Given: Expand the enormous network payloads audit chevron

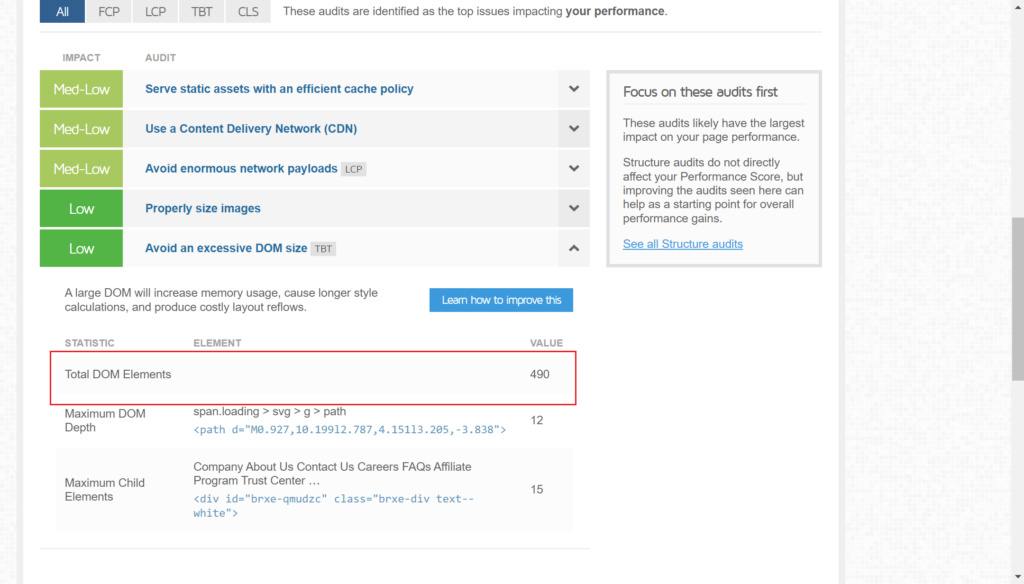Looking at the screenshot, I should 574,169.
